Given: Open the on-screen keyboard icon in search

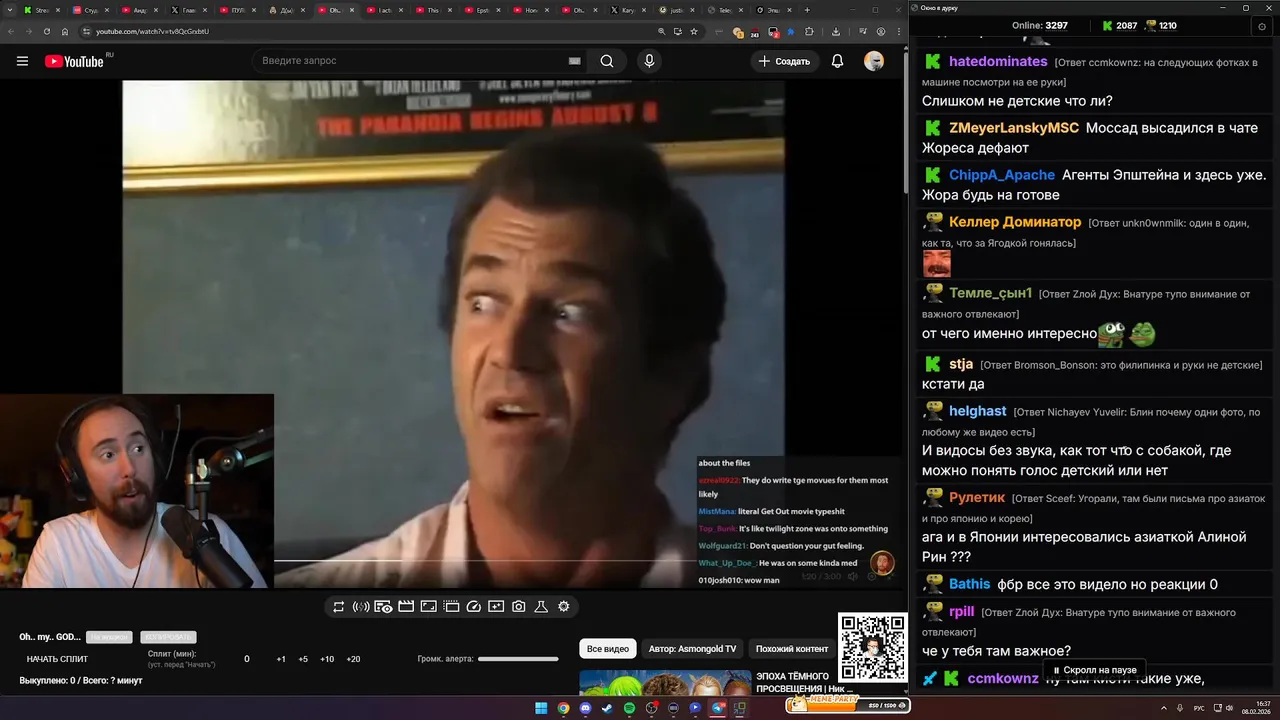Looking at the screenshot, I should (x=575, y=61).
